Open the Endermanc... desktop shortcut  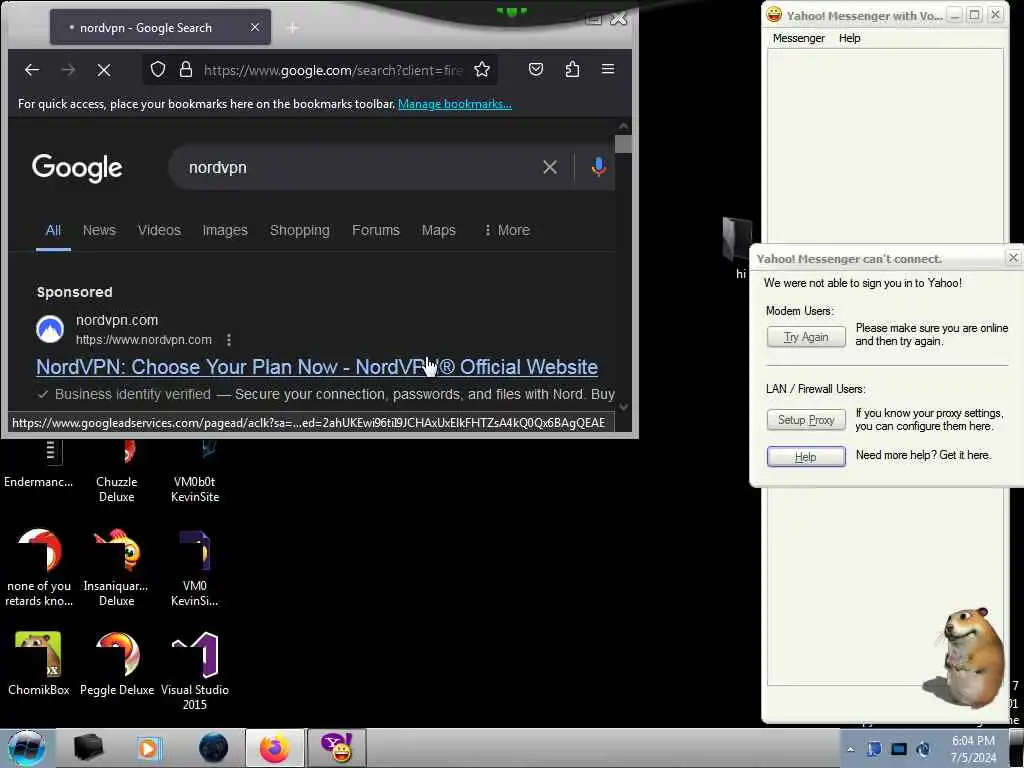pyautogui.click(x=39, y=465)
